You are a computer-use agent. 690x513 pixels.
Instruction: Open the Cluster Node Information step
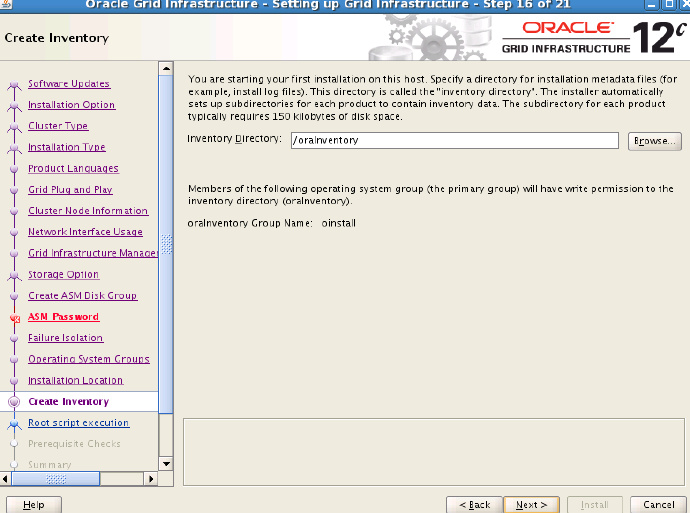pyautogui.click(x=88, y=211)
